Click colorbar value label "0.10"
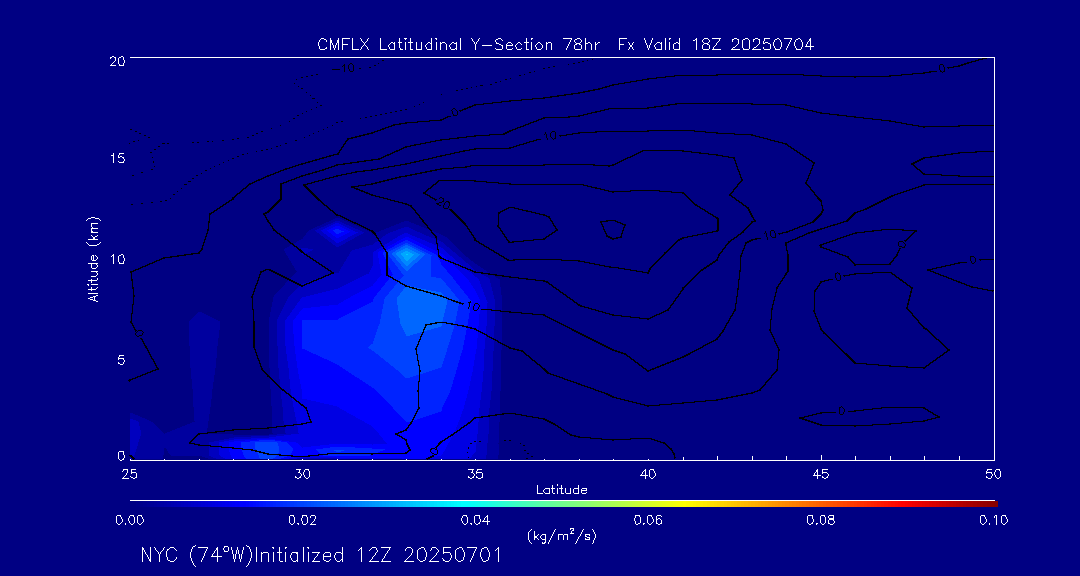Image resolution: width=1080 pixels, height=576 pixels. click(x=993, y=520)
